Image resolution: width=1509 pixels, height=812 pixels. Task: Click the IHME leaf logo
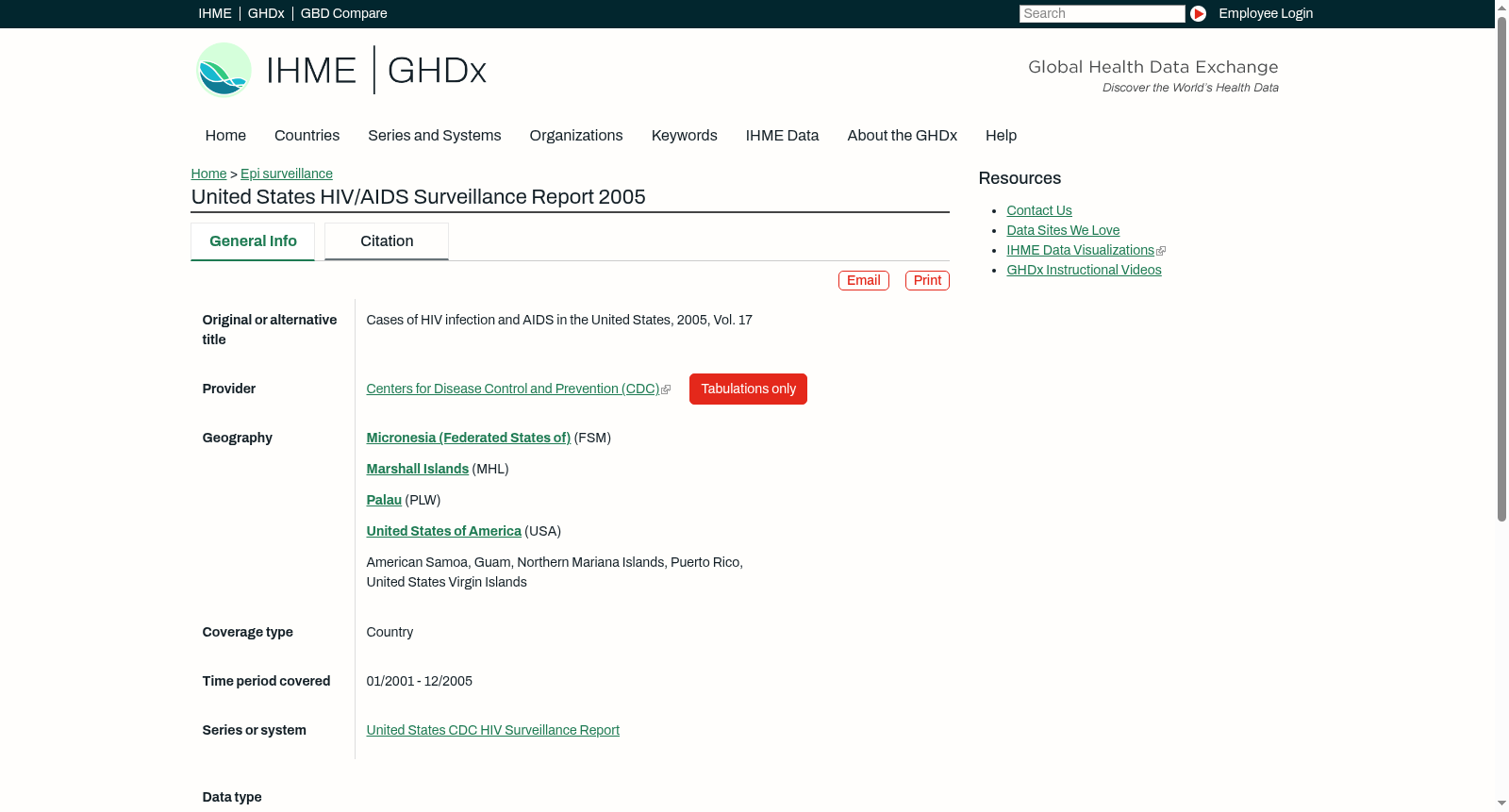tap(224, 70)
